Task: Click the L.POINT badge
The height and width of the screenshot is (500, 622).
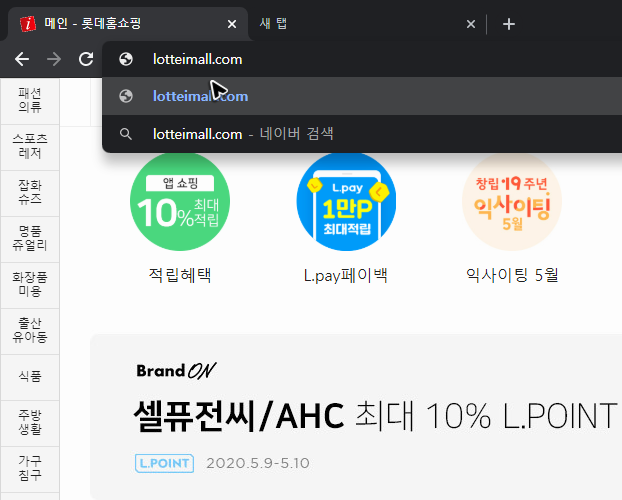Action: tap(164, 463)
